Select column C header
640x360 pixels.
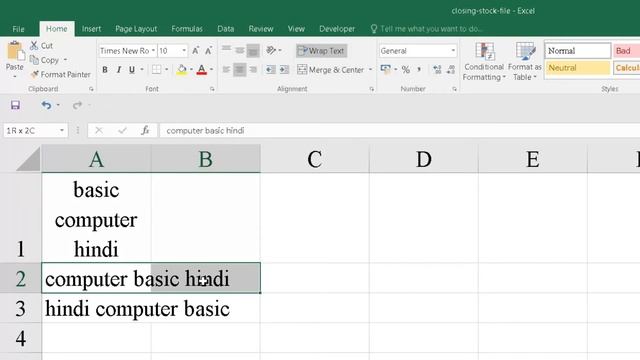point(315,159)
